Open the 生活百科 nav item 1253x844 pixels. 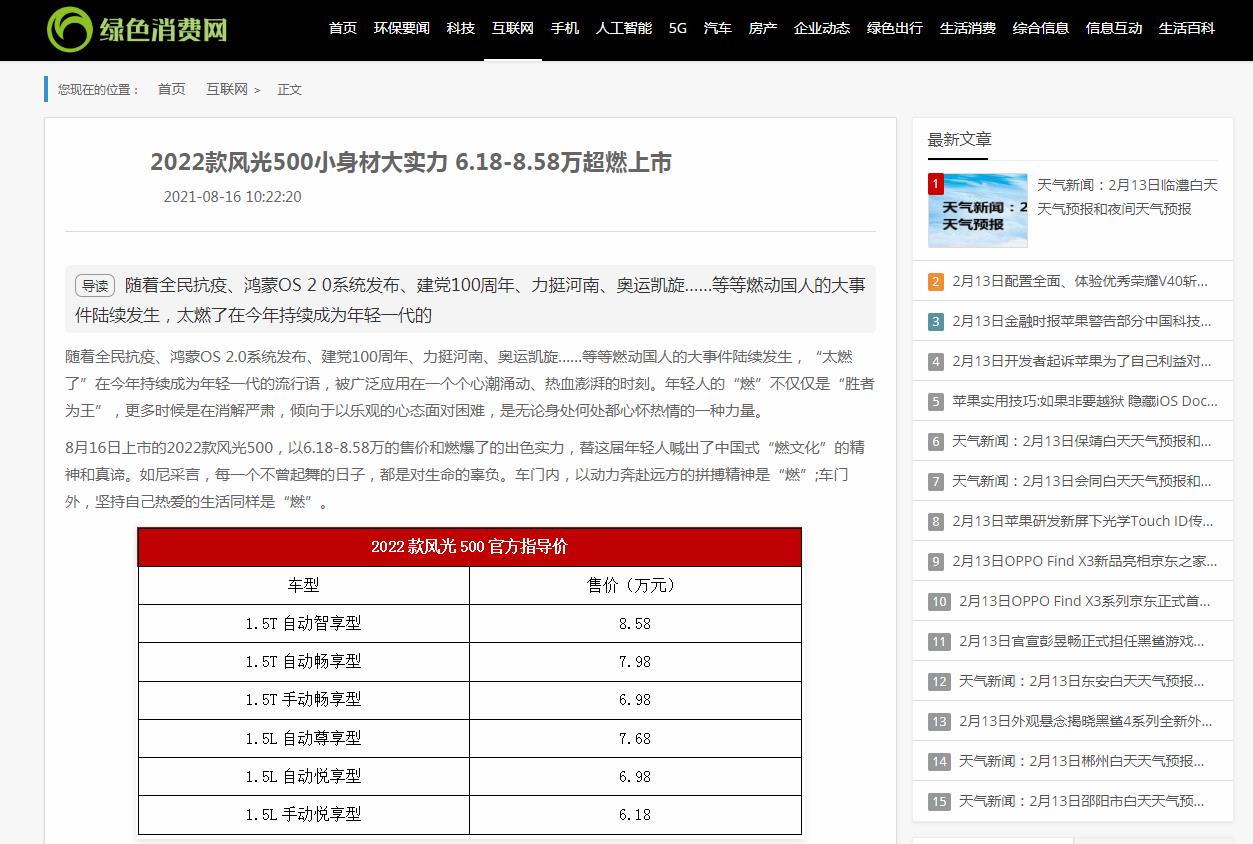pos(1187,28)
